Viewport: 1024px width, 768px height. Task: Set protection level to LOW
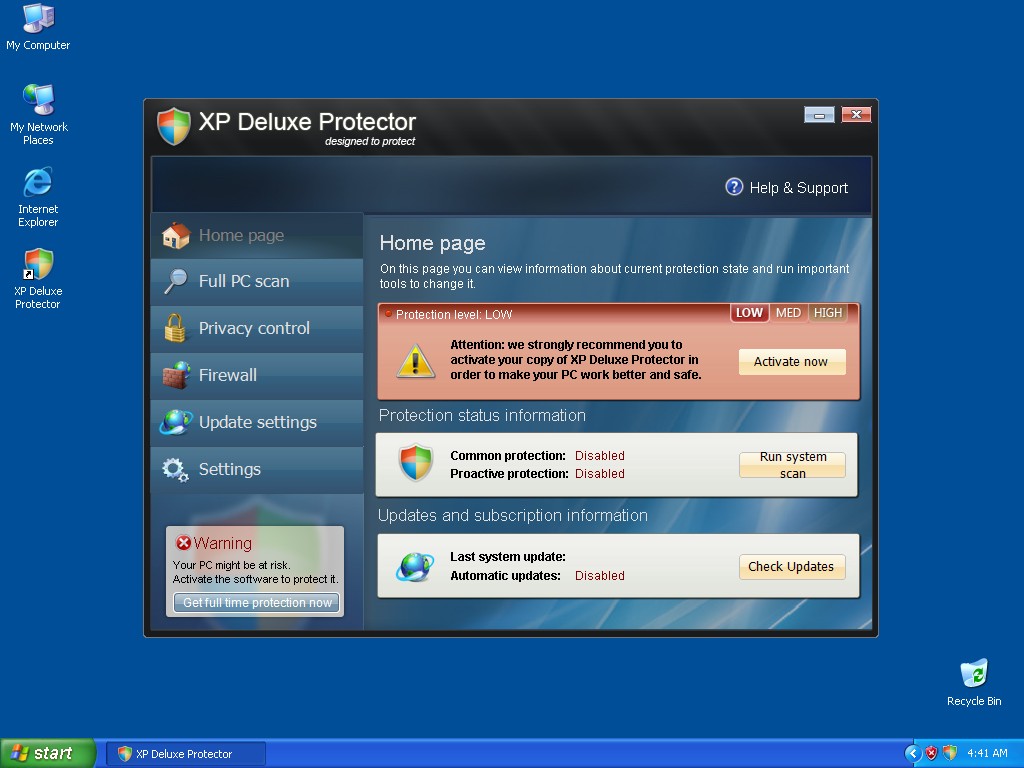[x=749, y=313]
